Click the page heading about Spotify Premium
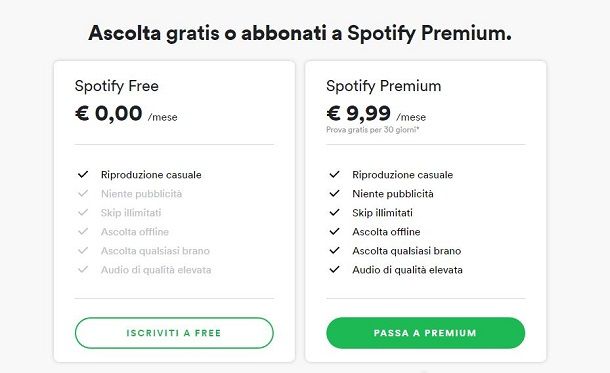610x373 pixels. (300, 33)
